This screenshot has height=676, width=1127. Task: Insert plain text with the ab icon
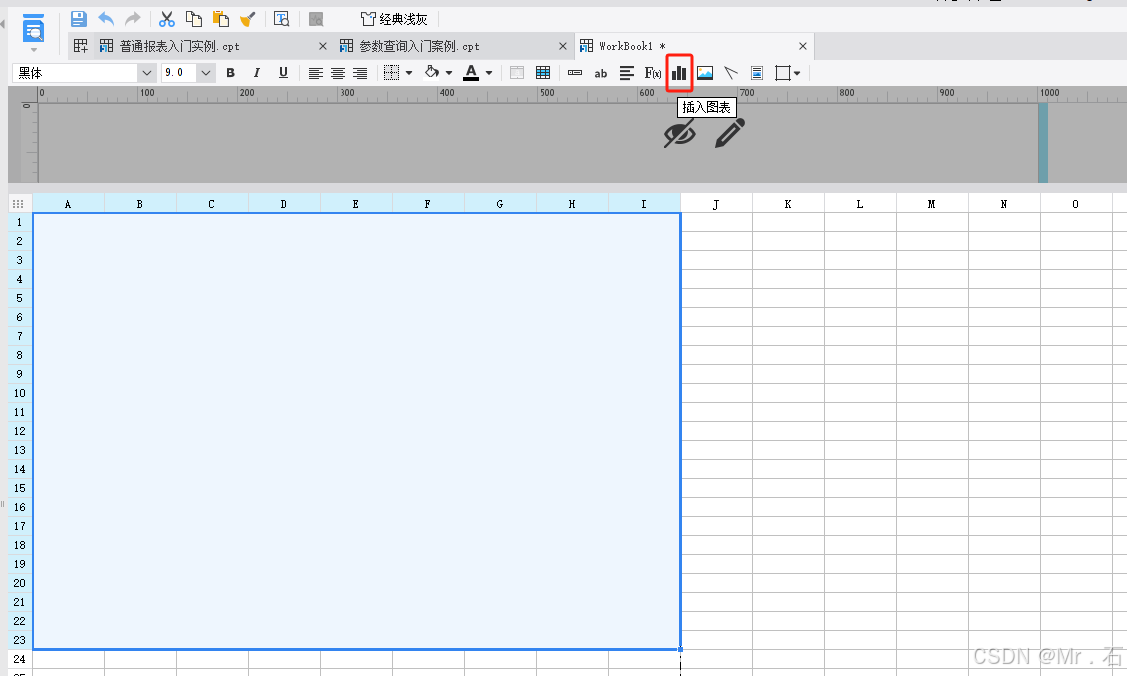[x=601, y=73]
